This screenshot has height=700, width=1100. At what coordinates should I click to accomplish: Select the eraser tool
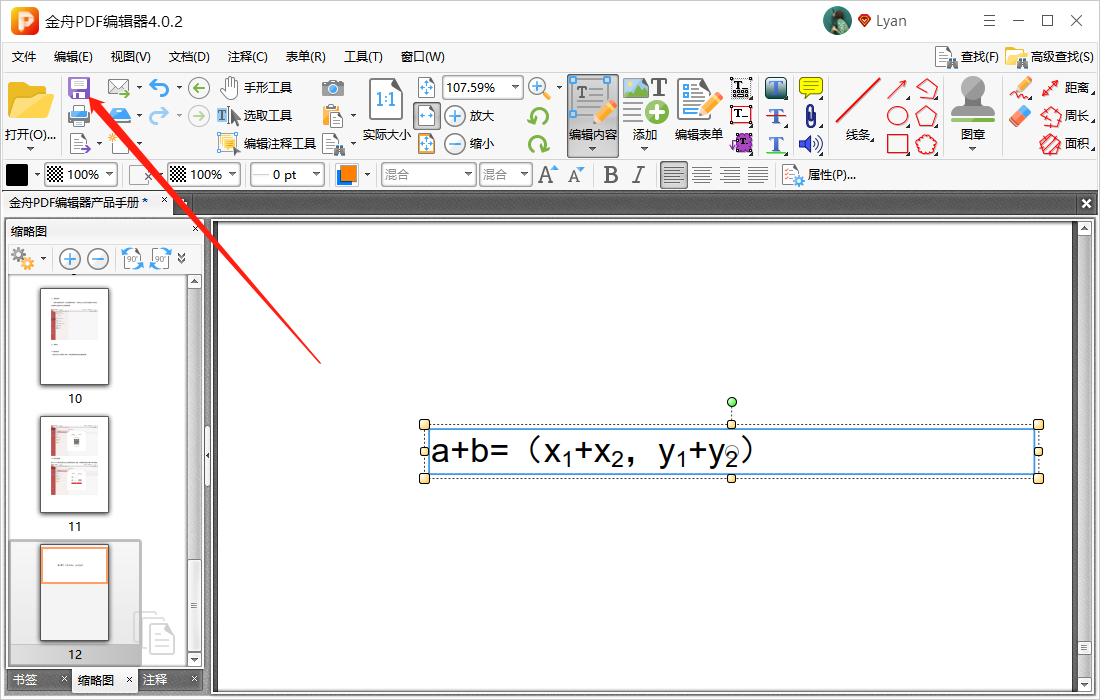[x=1020, y=116]
